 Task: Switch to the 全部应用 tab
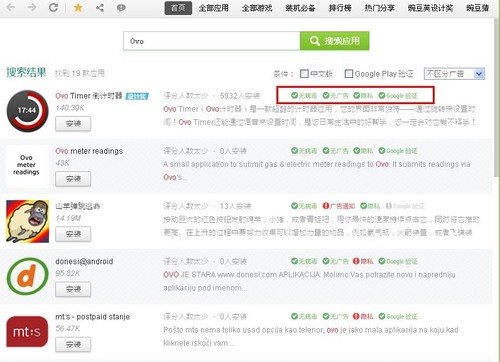[213, 8]
